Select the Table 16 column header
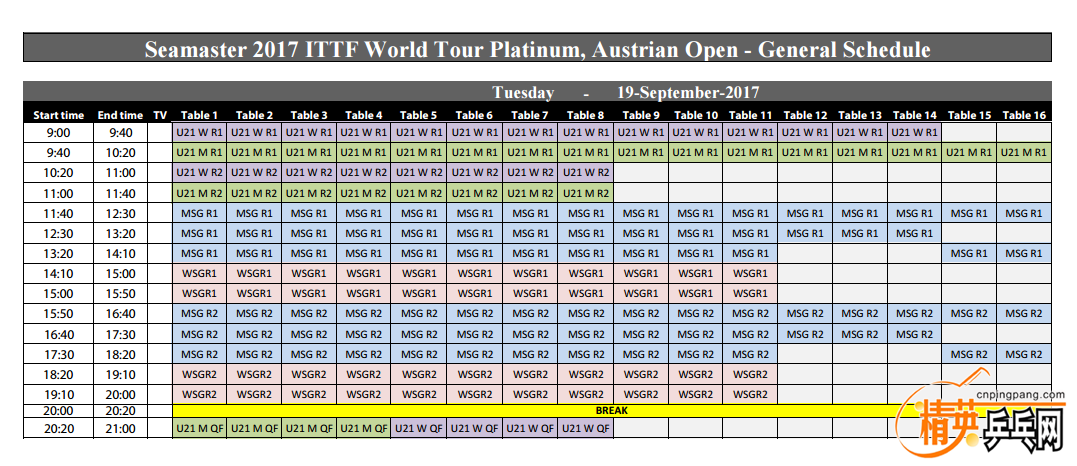The height and width of the screenshot is (466, 1077). click(1023, 115)
